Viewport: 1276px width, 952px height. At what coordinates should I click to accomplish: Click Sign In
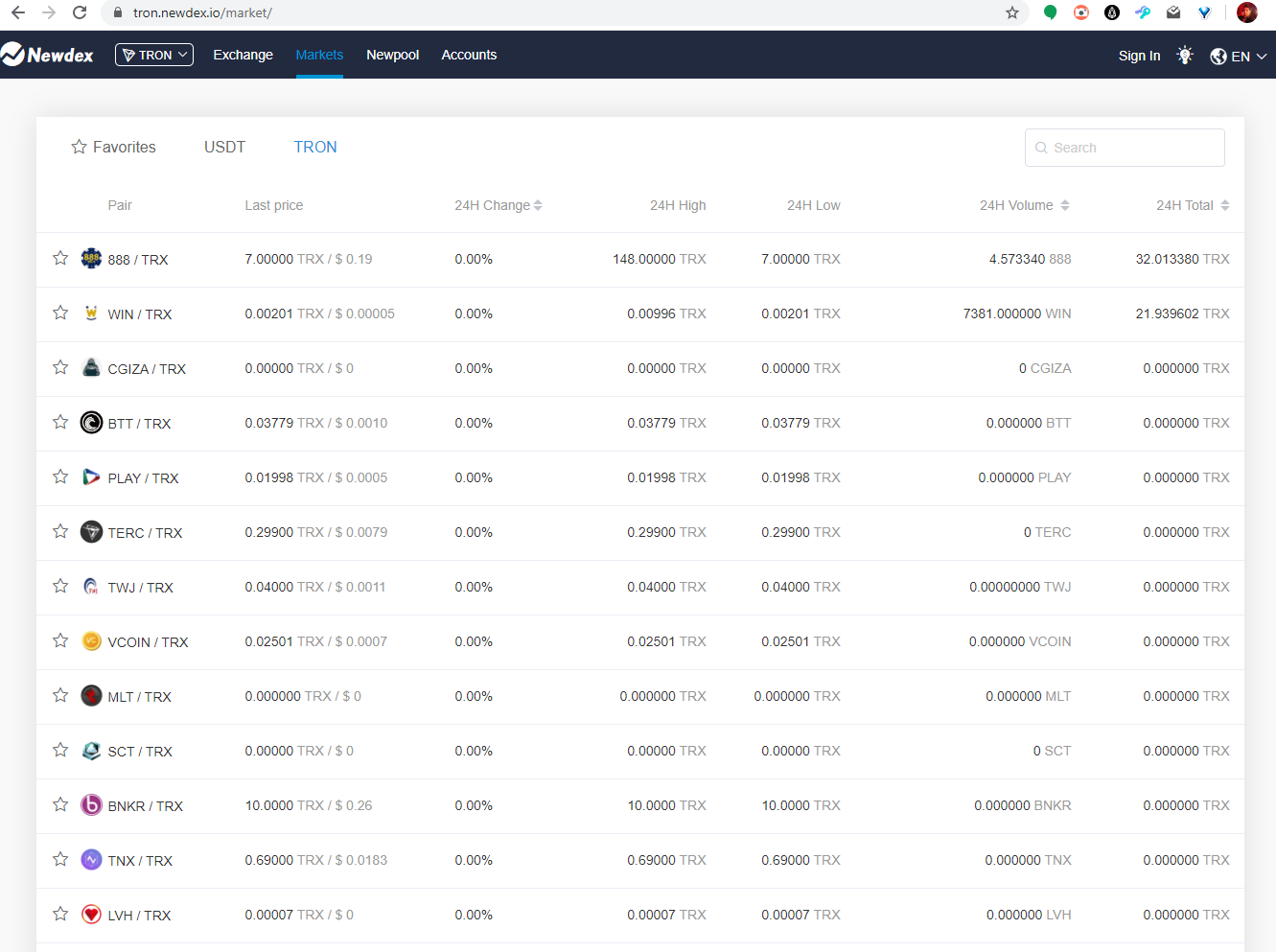coord(1139,56)
